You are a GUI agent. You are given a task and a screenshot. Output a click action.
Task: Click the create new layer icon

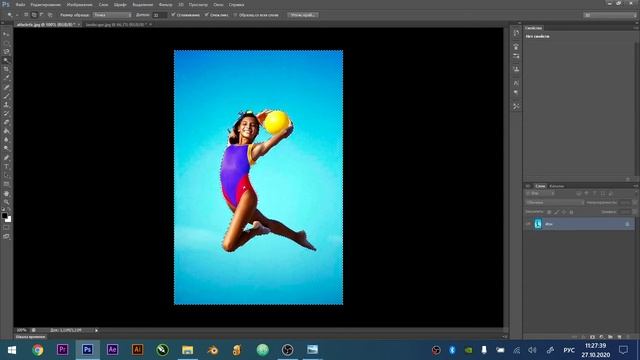(x=619, y=337)
